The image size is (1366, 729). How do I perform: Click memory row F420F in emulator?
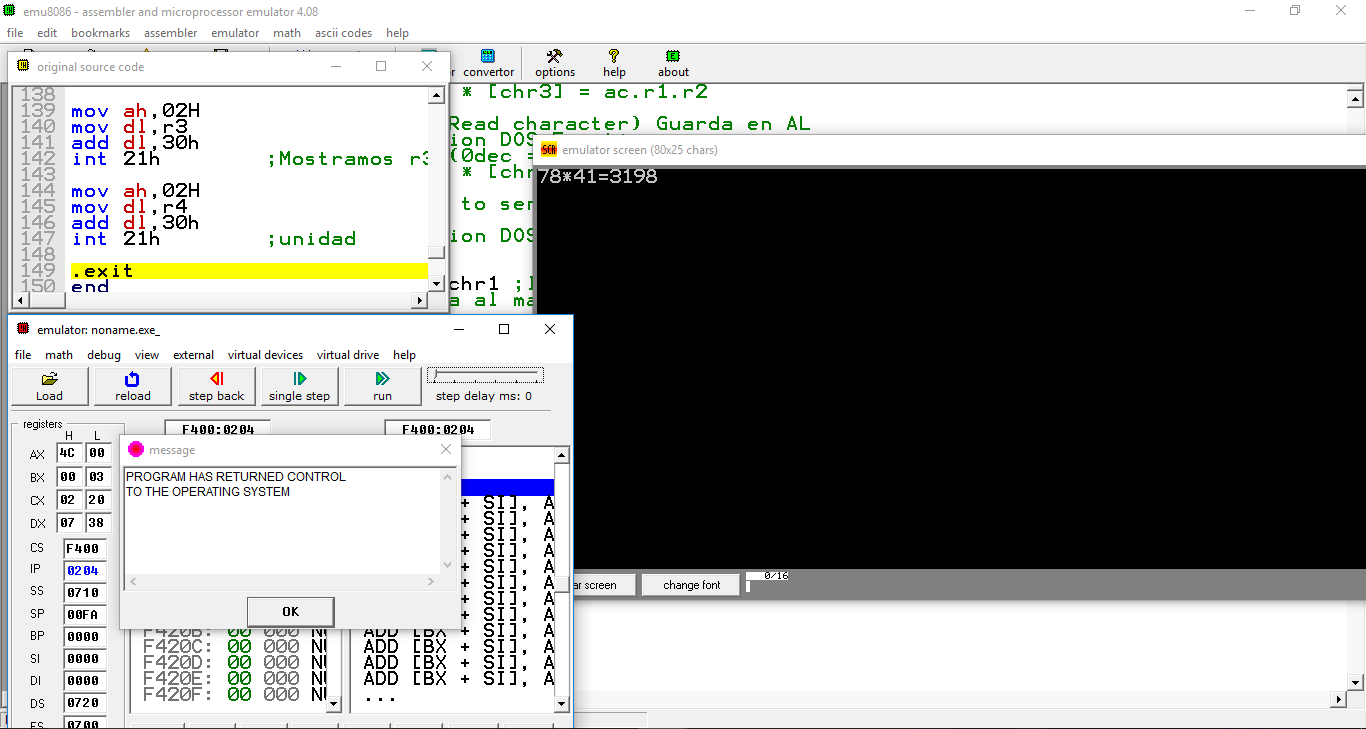pos(234,694)
